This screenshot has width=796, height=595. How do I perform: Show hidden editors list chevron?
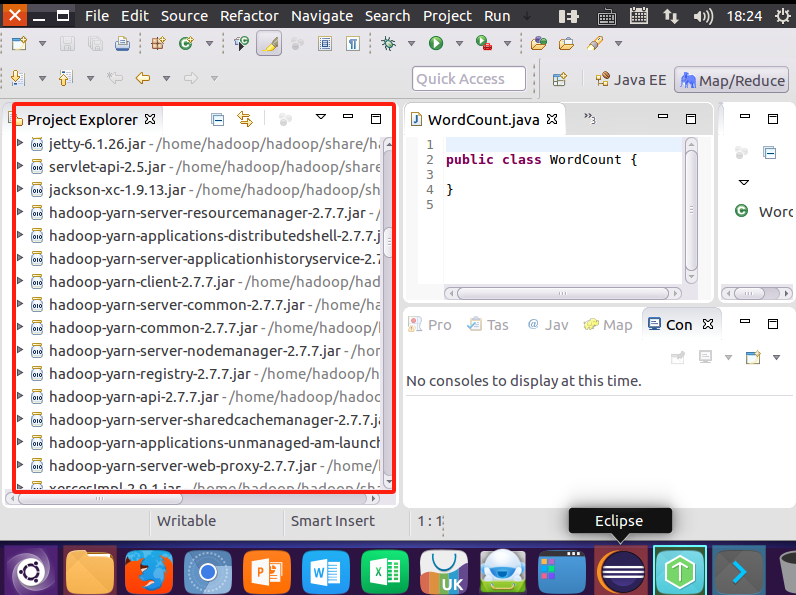click(589, 119)
